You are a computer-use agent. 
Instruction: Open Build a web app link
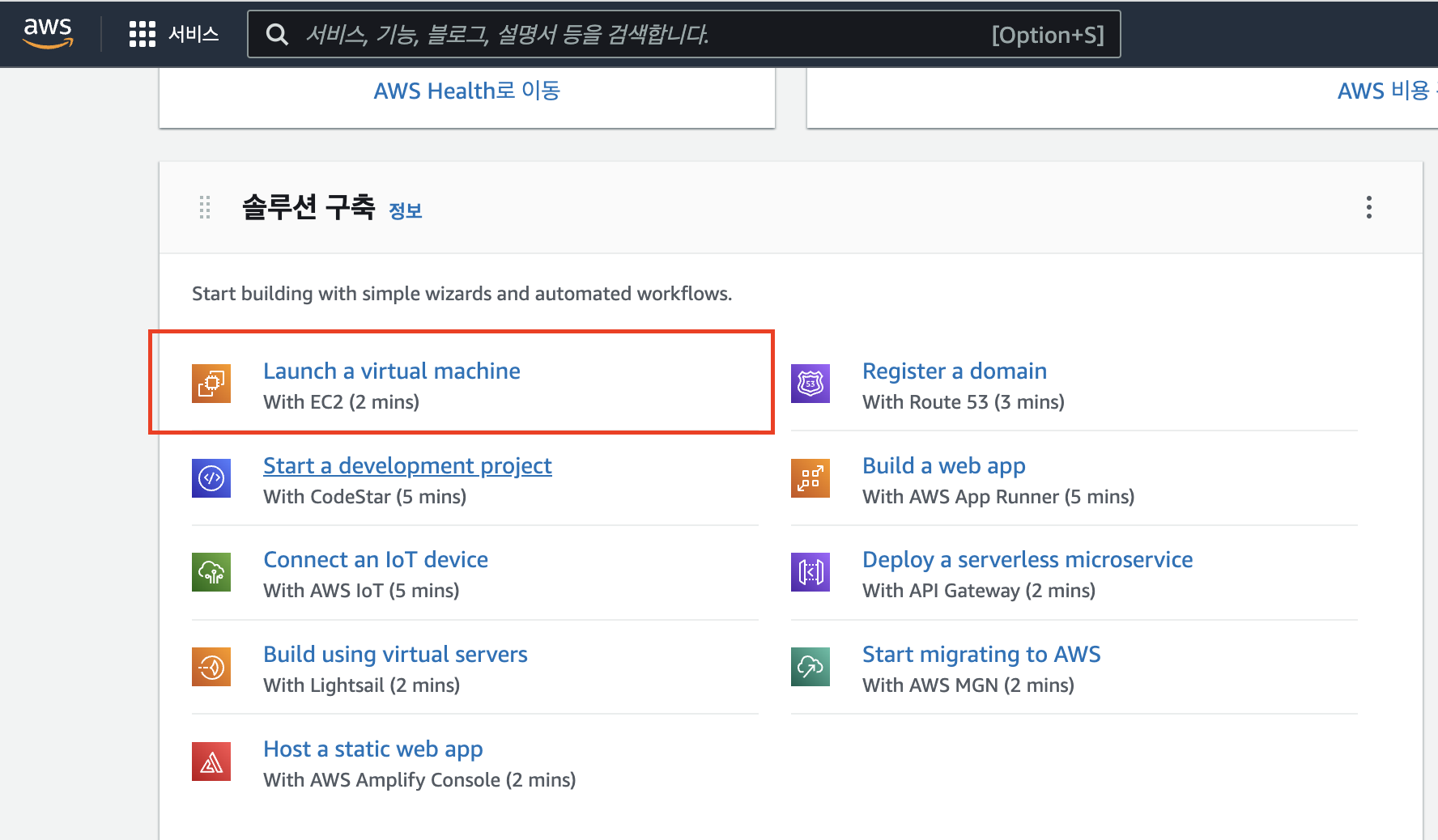(944, 466)
